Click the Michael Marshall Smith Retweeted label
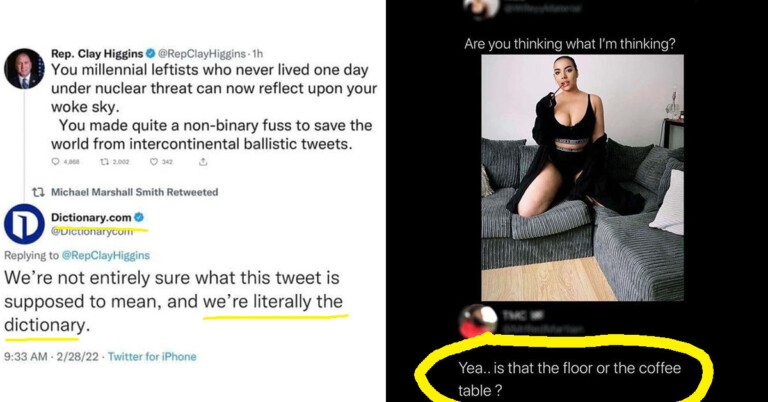 (135, 192)
